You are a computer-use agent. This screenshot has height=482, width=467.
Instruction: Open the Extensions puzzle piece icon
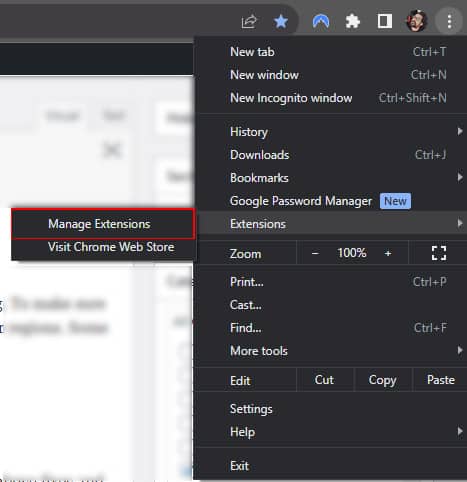pyautogui.click(x=353, y=22)
